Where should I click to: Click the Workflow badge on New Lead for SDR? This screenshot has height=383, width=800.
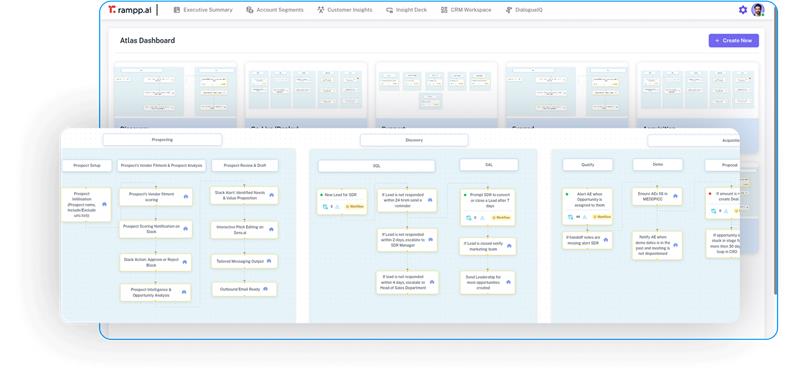point(354,207)
